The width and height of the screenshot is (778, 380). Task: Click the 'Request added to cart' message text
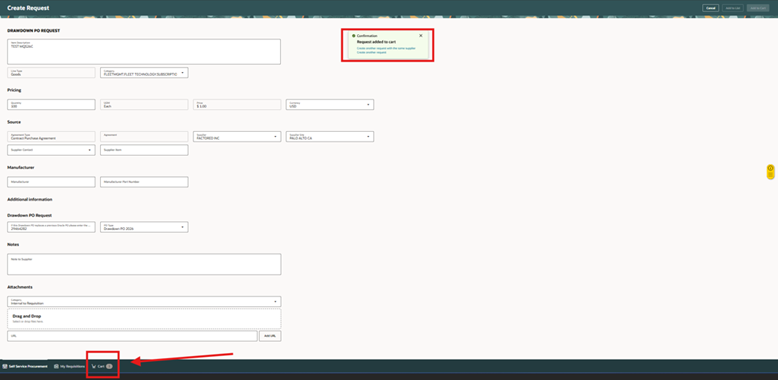click(376, 42)
